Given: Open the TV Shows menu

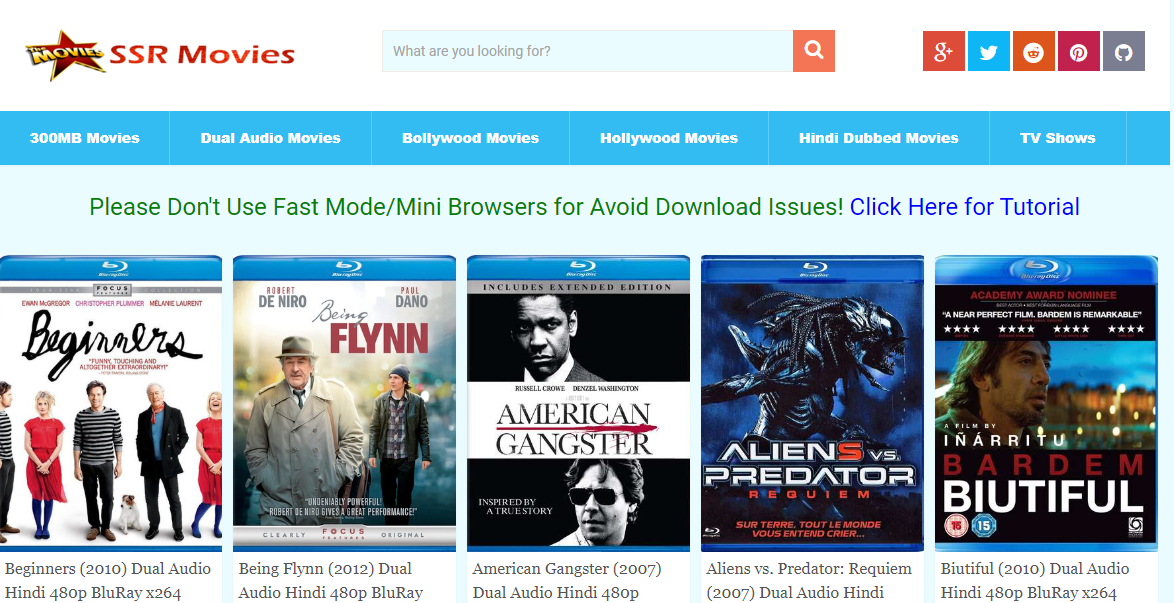Looking at the screenshot, I should 1057,138.
